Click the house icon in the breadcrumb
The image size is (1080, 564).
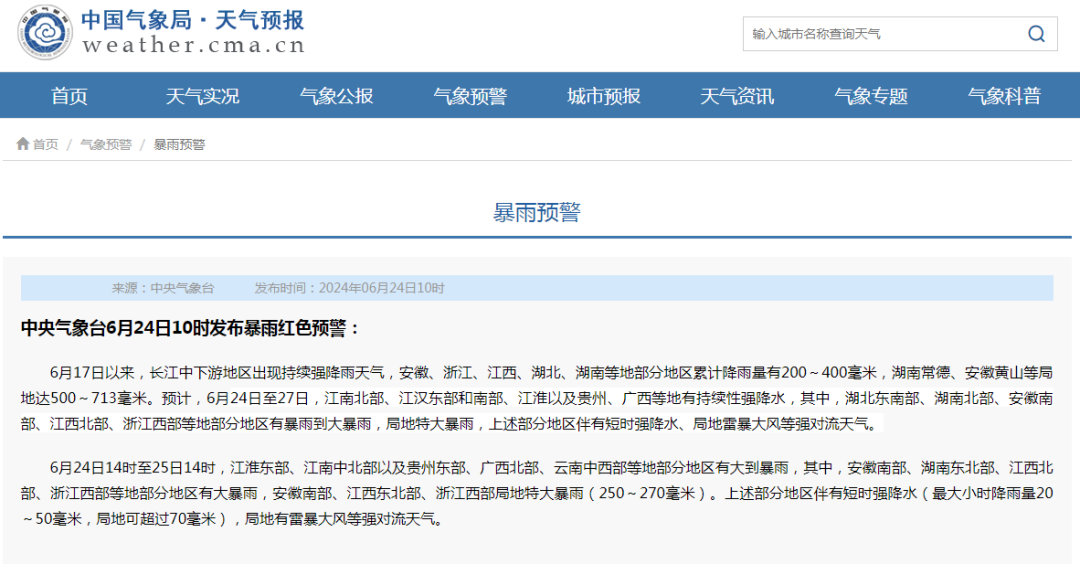click(22, 144)
